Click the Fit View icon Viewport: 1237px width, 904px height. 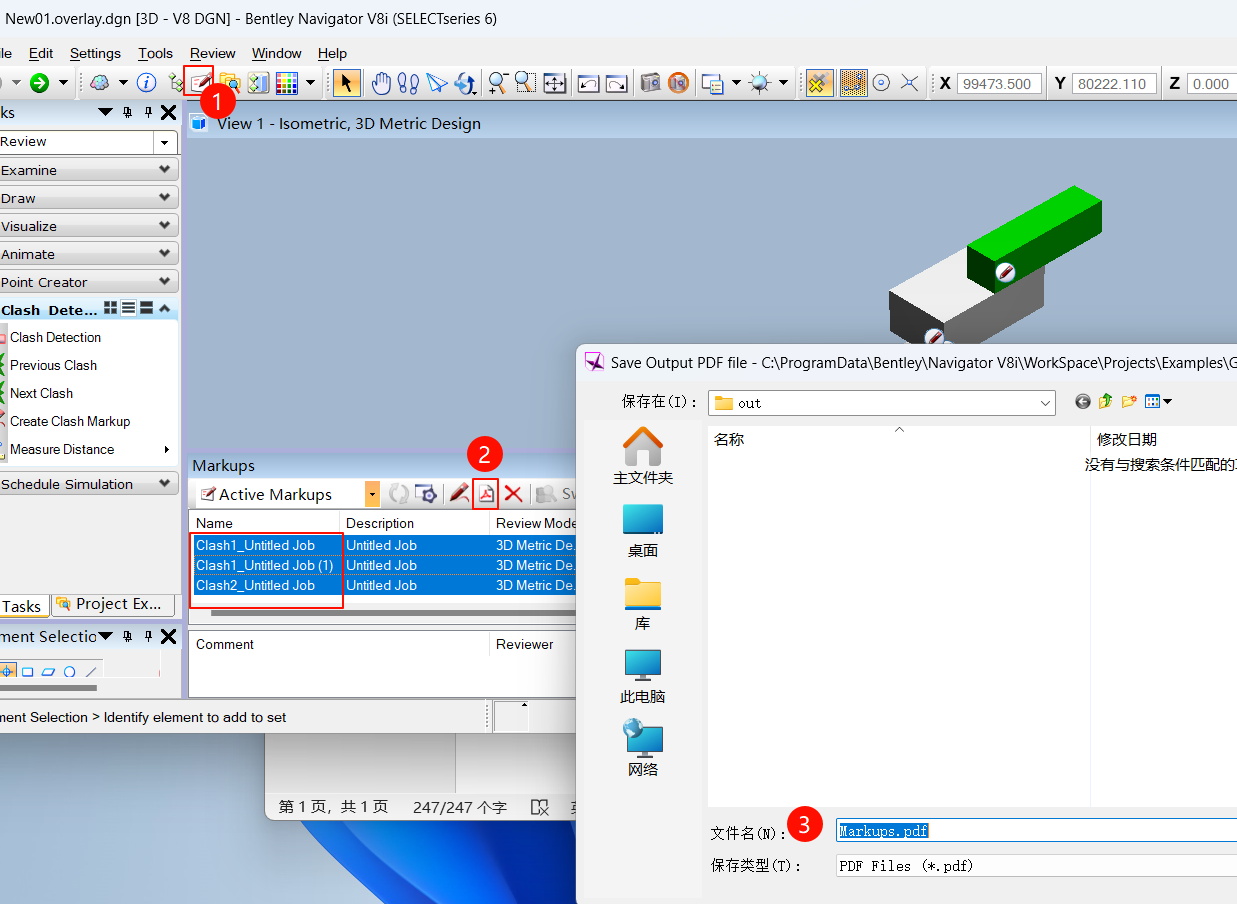tap(554, 83)
